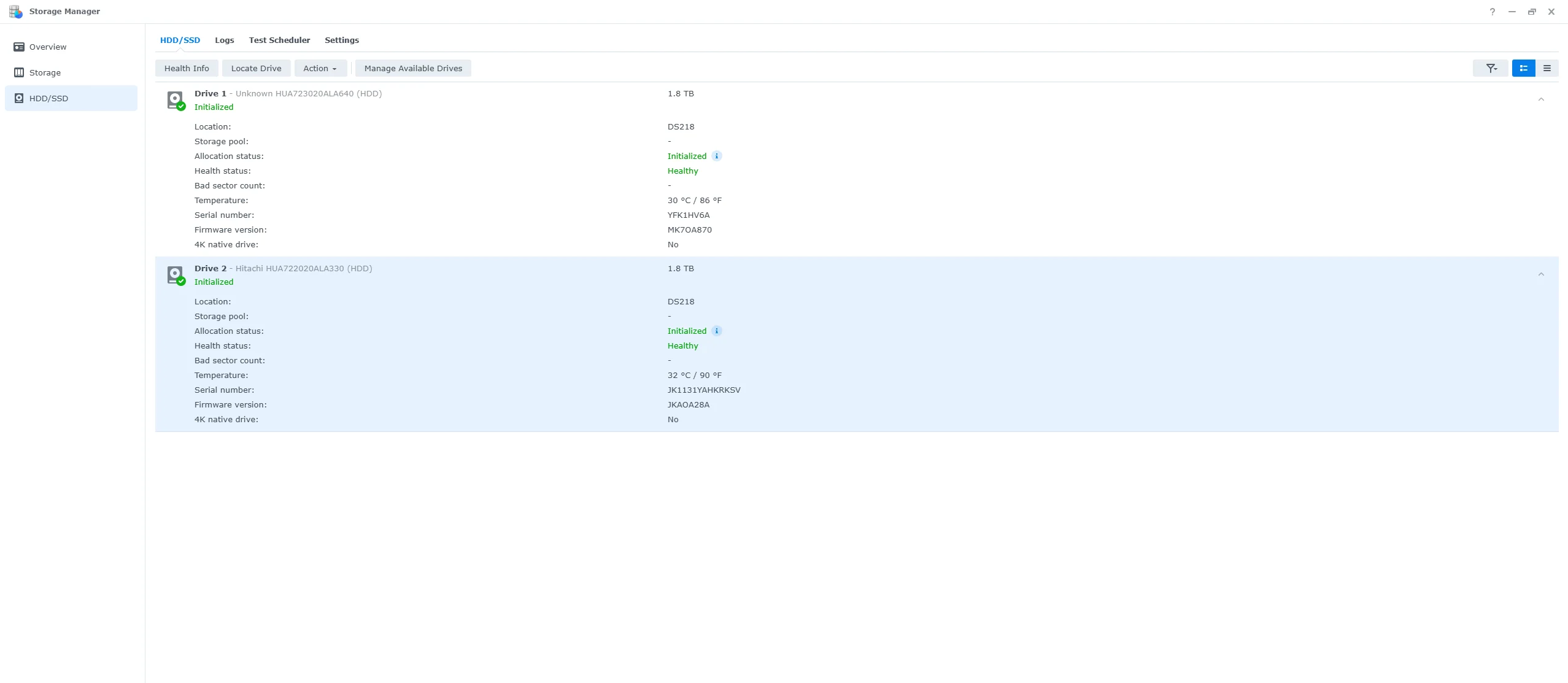Click Manage Available Drives button
Image resolution: width=1568 pixels, height=683 pixels.
coord(413,68)
